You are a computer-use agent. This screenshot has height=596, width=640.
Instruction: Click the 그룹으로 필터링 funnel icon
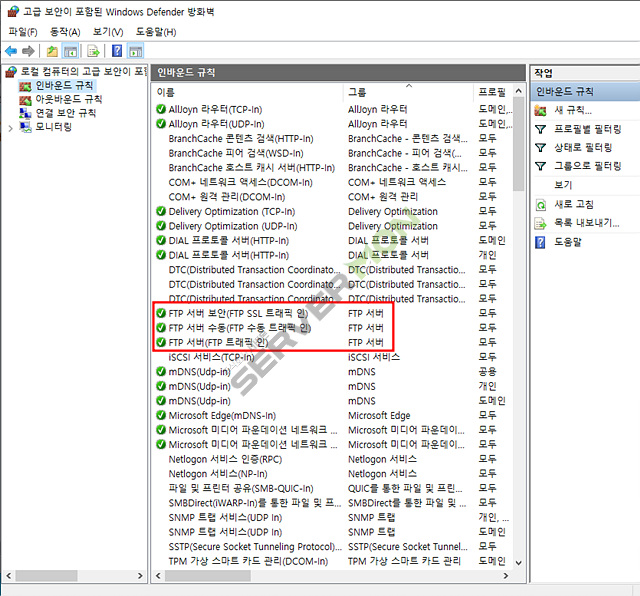pyautogui.click(x=540, y=166)
